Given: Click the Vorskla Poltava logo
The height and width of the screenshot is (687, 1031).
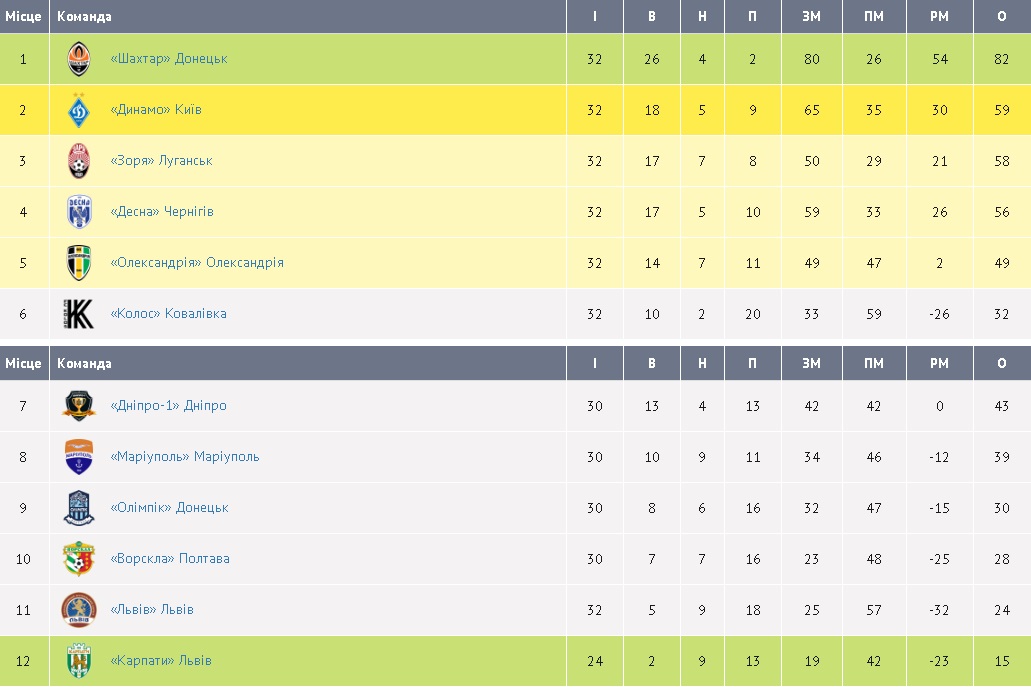Looking at the screenshot, I should point(79,559).
